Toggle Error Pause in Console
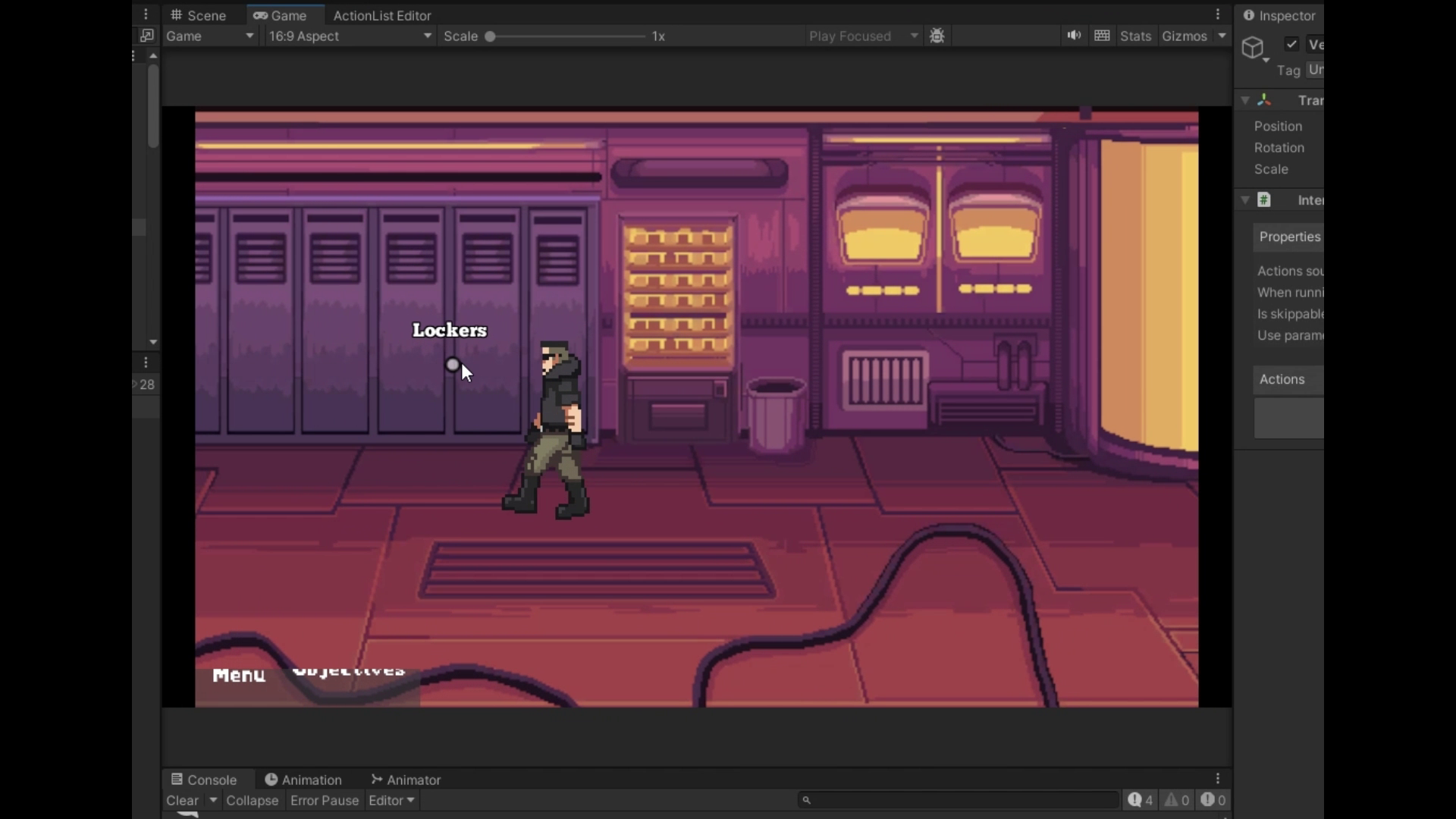The image size is (1456, 819). pos(324,800)
